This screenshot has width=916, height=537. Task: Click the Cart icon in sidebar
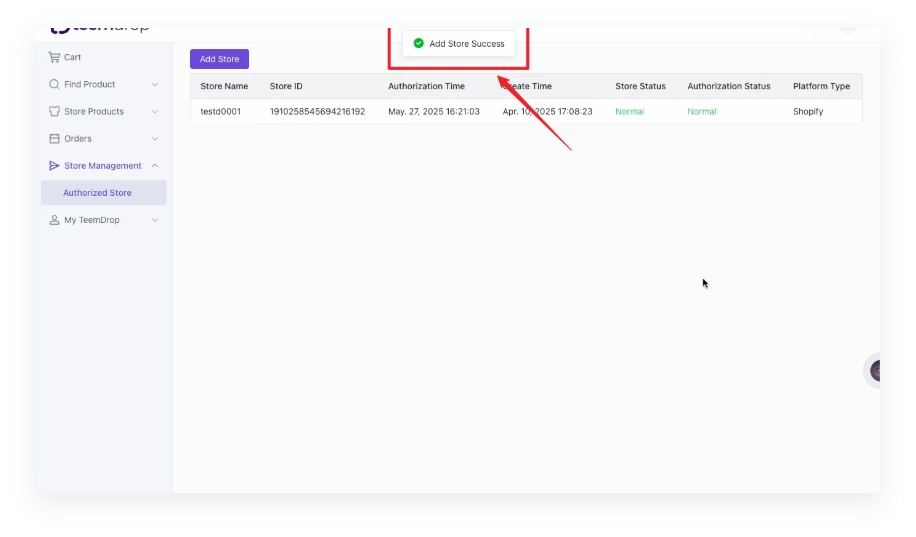pyautogui.click(x=54, y=57)
